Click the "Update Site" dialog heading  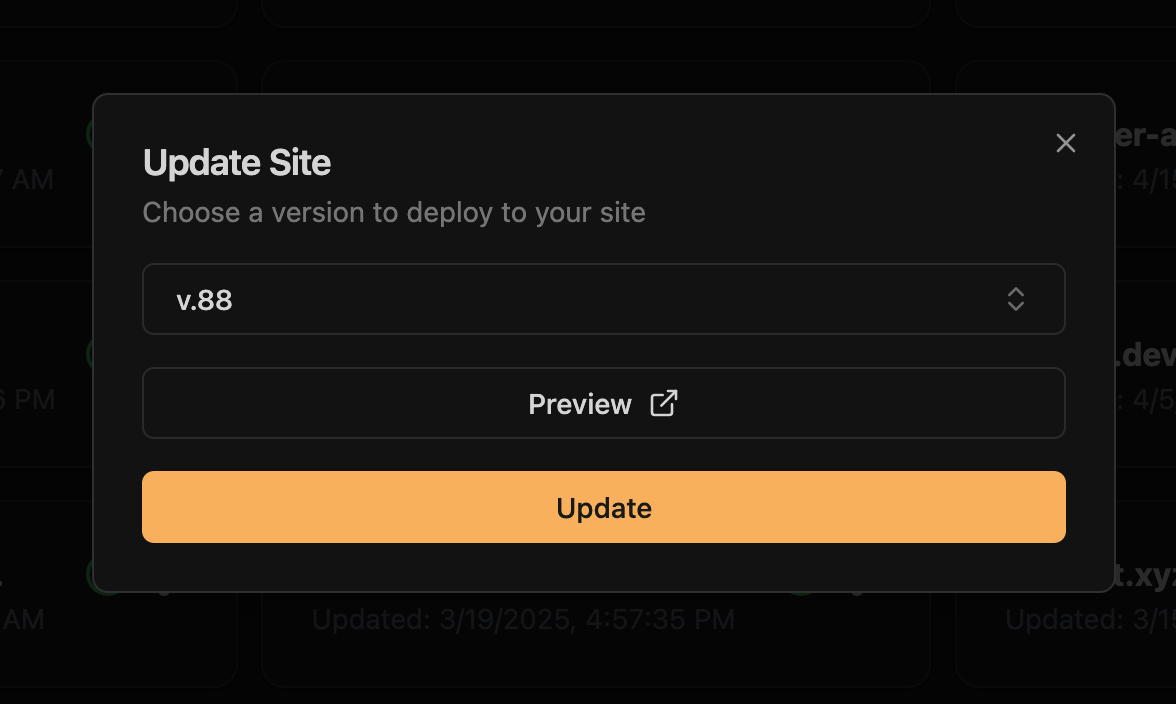click(x=237, y=162)
